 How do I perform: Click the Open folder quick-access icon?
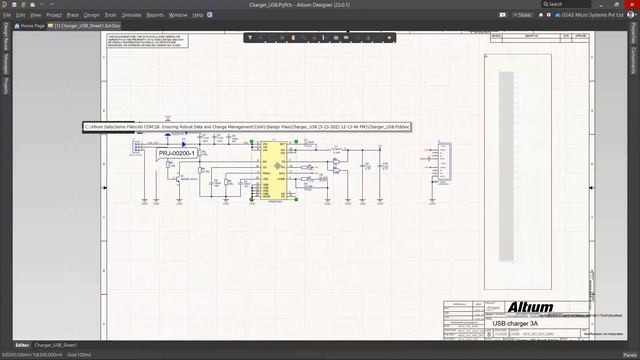pyautogui.click(x=32, y=4)
